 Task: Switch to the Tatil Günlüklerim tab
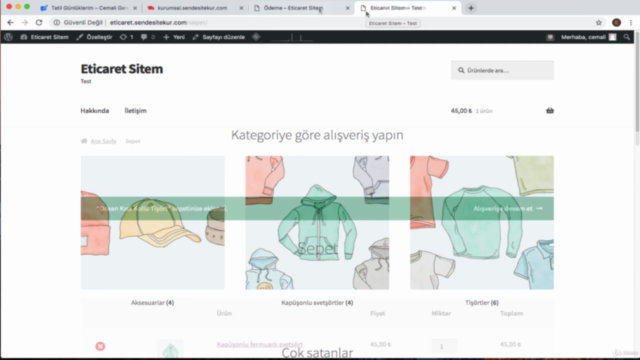[x=90, y=8]
